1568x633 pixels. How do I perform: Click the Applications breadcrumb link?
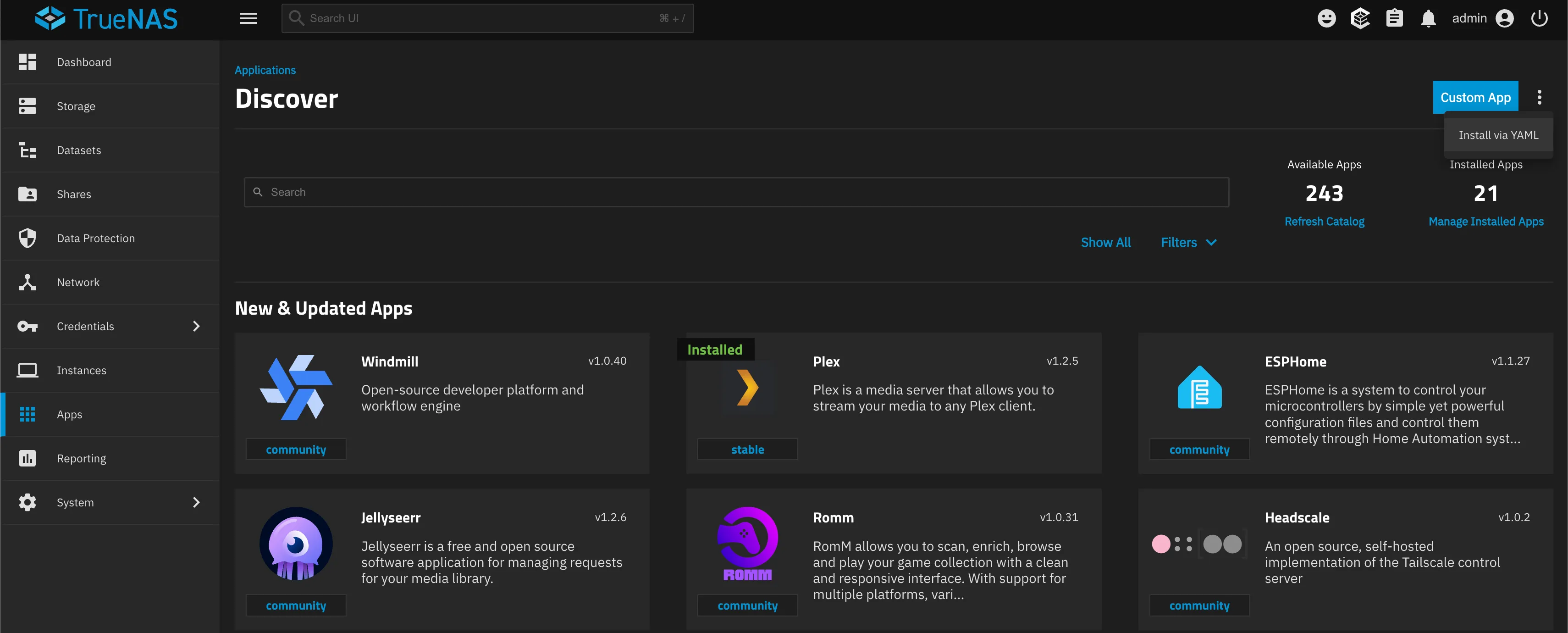[x=265, y=70]
